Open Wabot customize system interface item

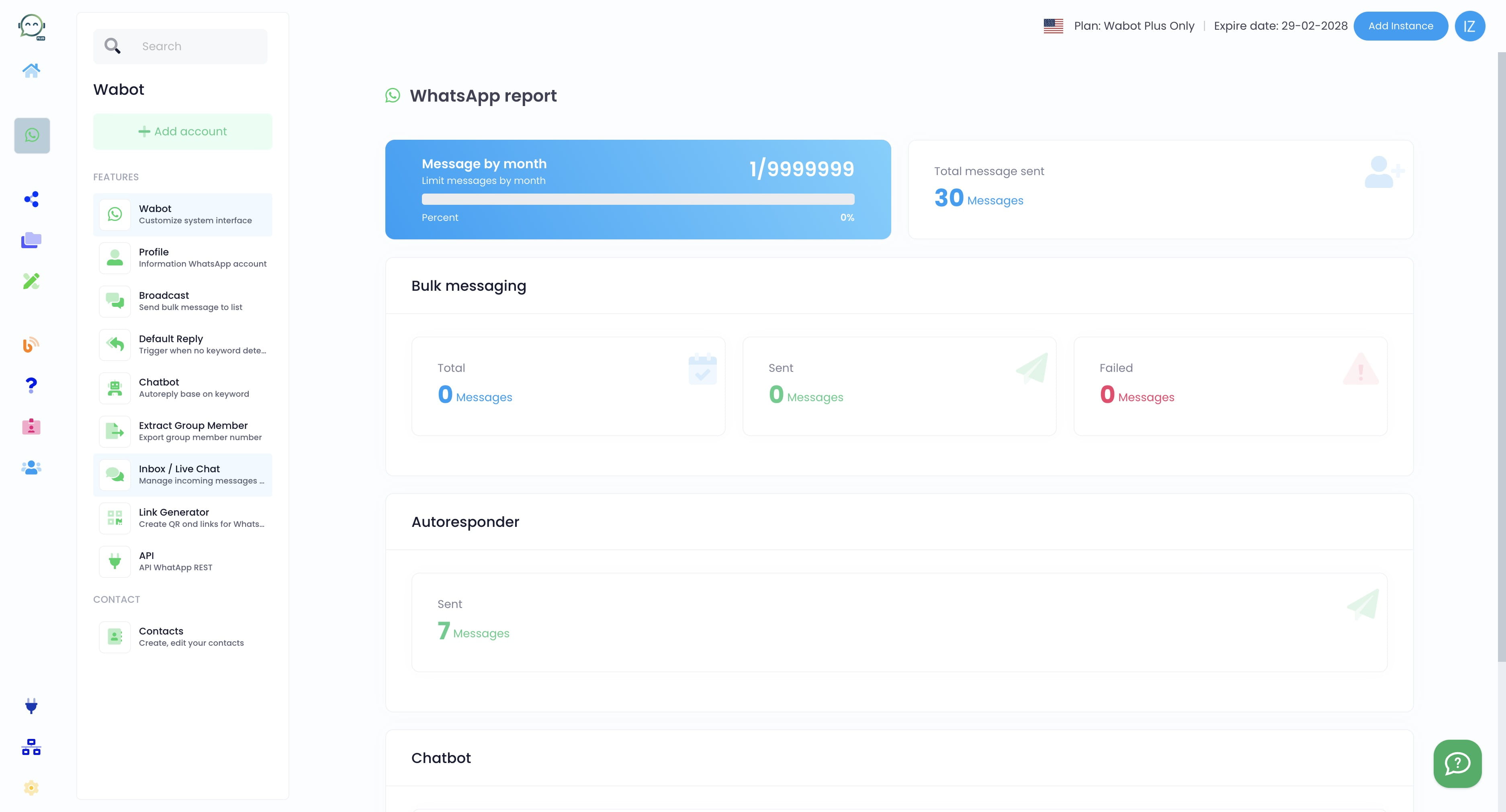[182, 214]
